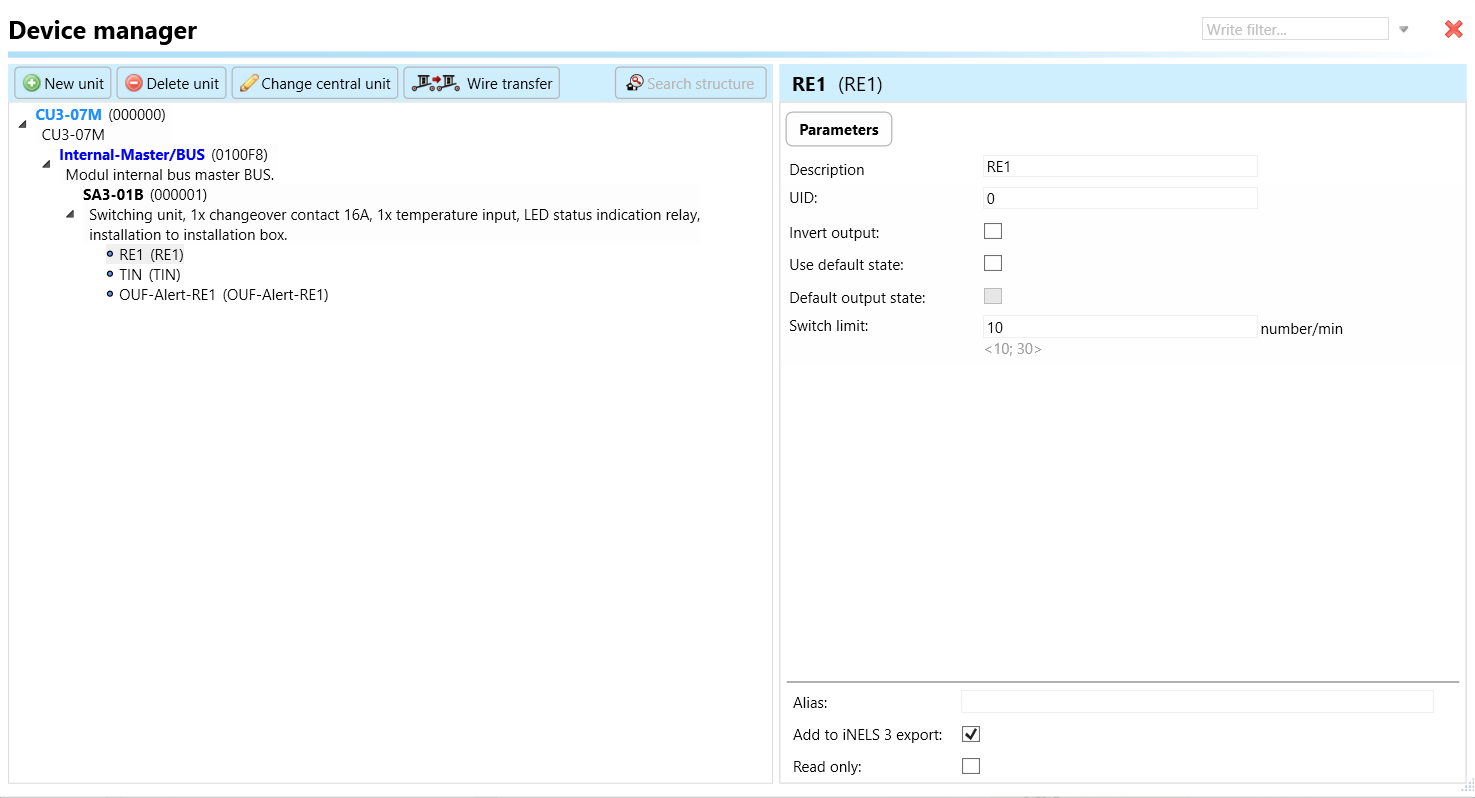Enable the Read only checkbox
The width and height of the screenshot is (1475, 798).
(970, 767)
